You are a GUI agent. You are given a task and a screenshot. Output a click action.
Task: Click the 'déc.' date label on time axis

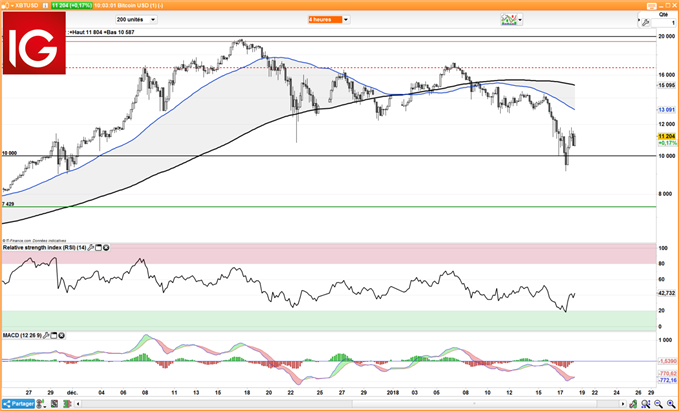pyautogui.click(x=72, y=393)
